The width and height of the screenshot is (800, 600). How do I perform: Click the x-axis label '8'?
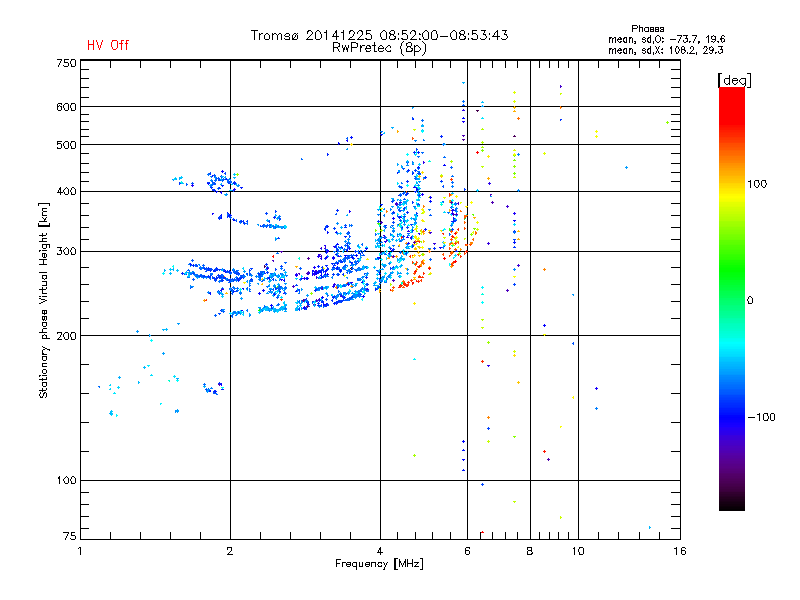(530, 551)
